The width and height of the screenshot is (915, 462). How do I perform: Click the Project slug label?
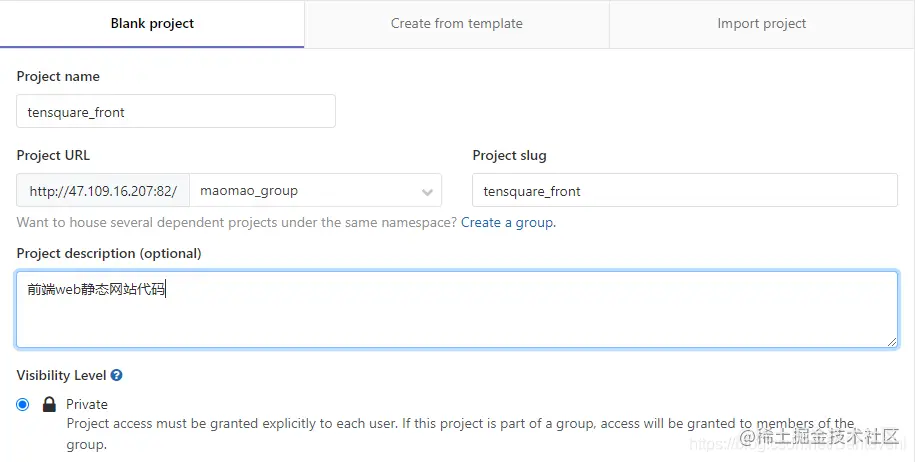(509, 156)
